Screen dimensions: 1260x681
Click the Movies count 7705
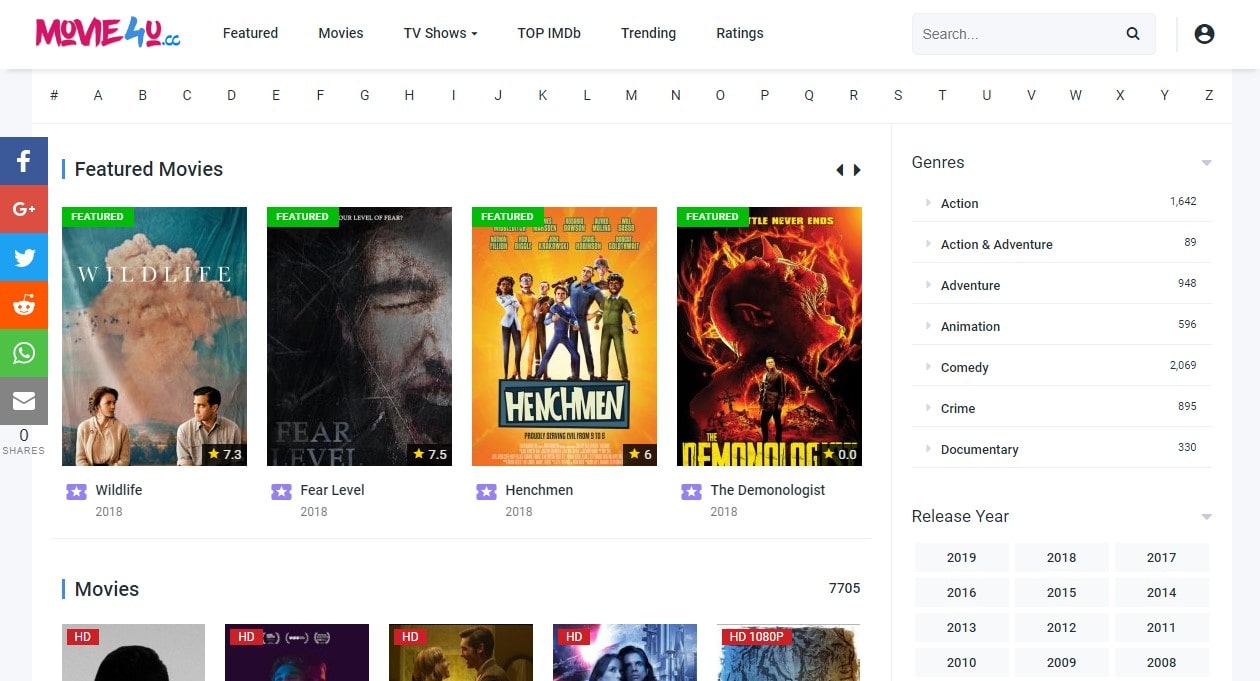(x=845, y=588)
